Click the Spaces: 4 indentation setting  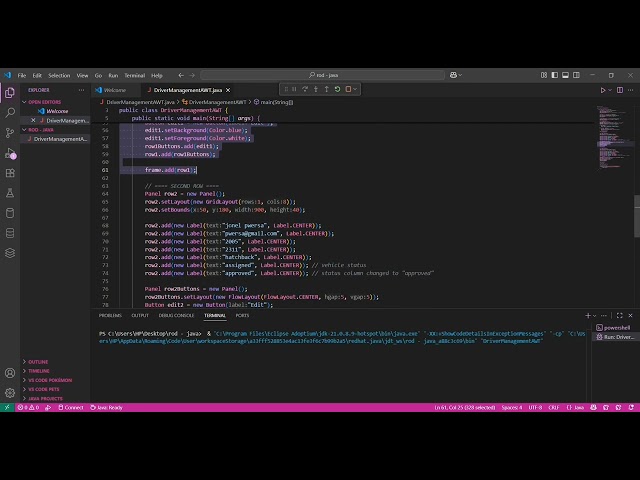512,407
